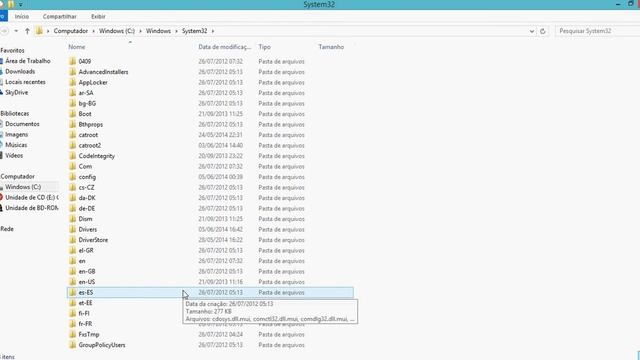Click the en folder name
640x360 pixels.
(82, 261)
